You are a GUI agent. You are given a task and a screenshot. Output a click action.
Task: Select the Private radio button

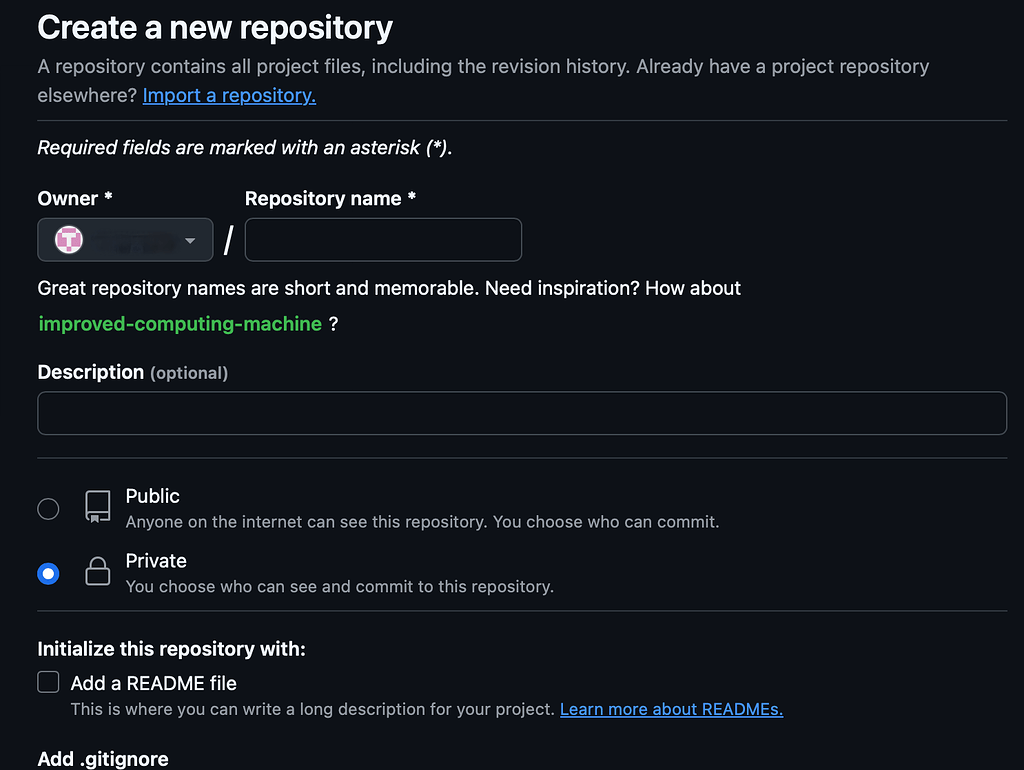(x=48, y=573)
